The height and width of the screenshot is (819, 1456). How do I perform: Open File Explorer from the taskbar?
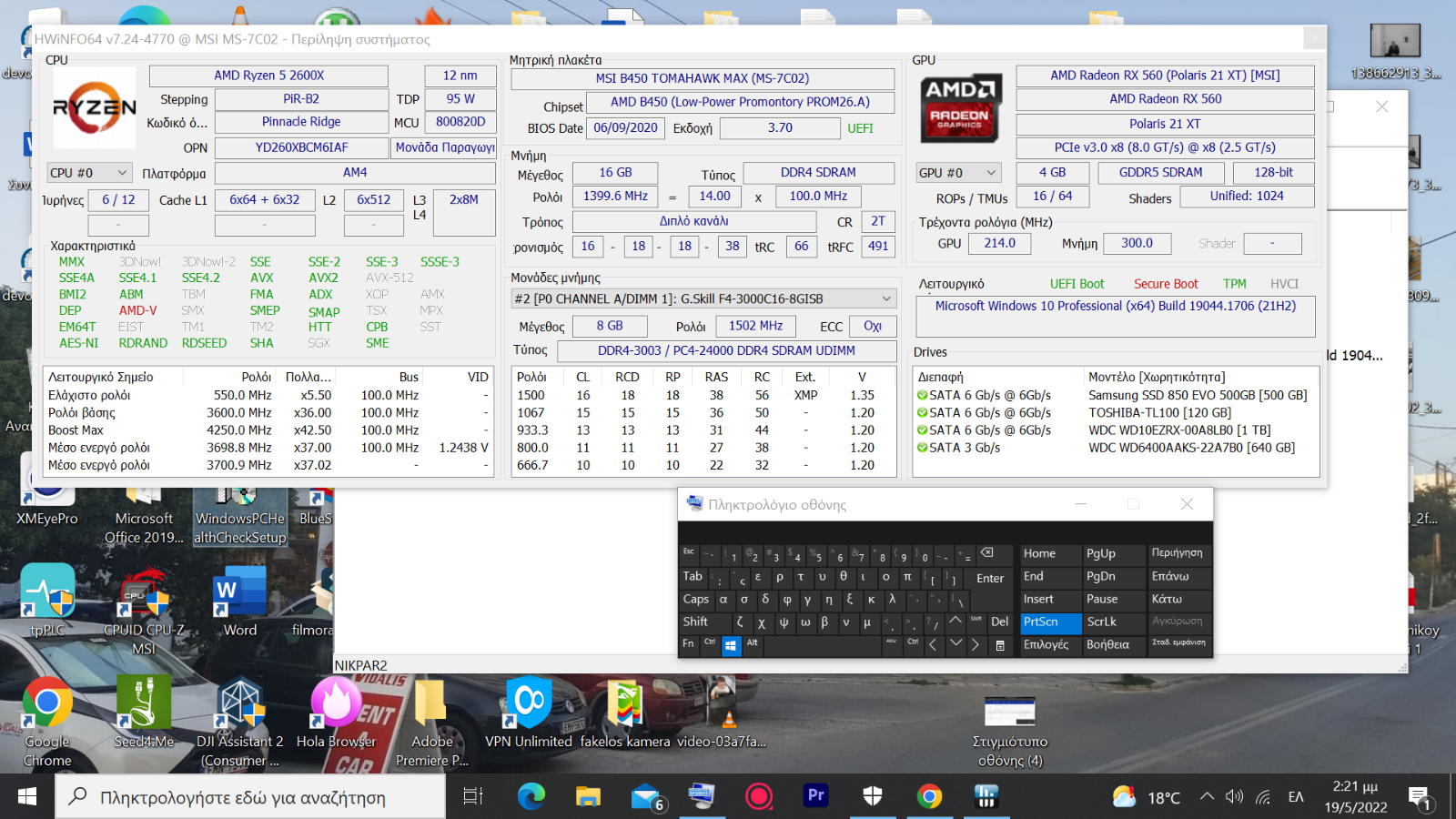point(588,797)
